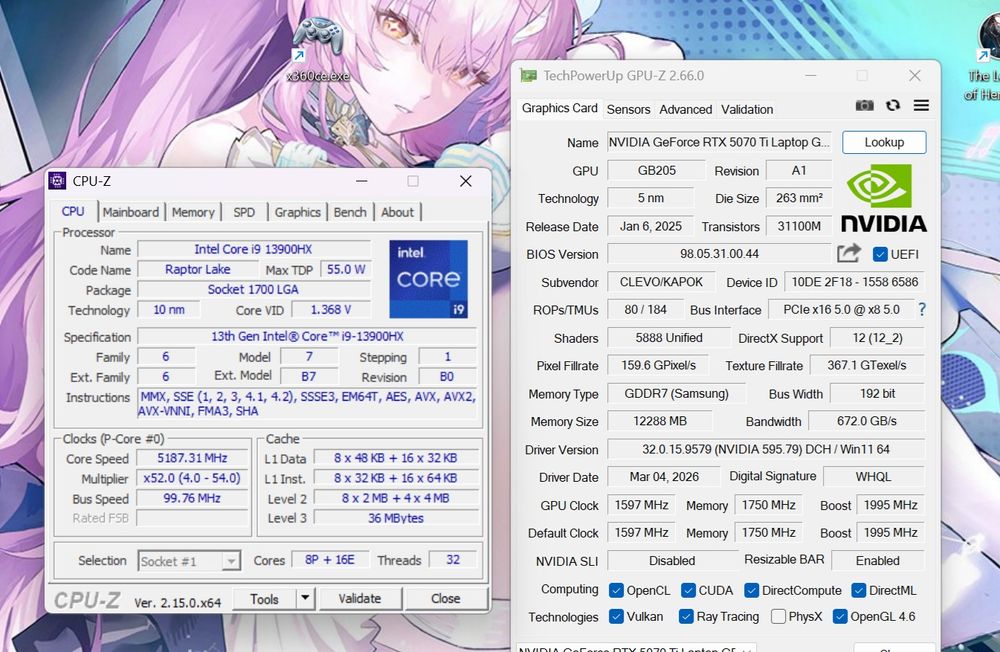
Task: Click the Validate button in CPU-Z
Action: pos(360,598)
